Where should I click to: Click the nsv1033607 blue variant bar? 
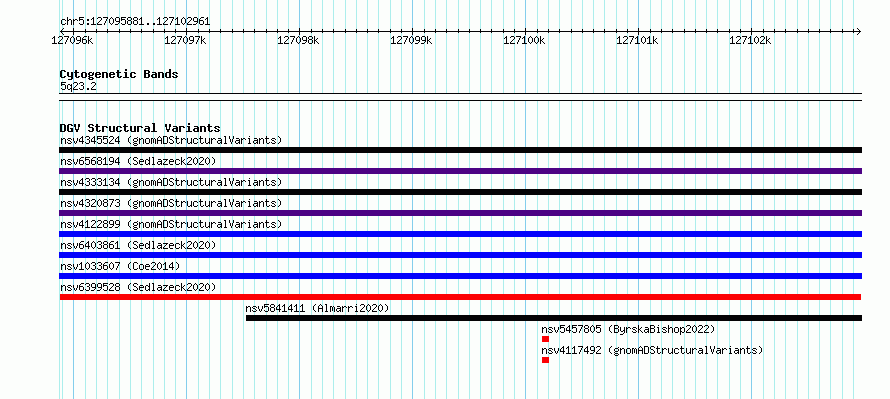[460, 276]
